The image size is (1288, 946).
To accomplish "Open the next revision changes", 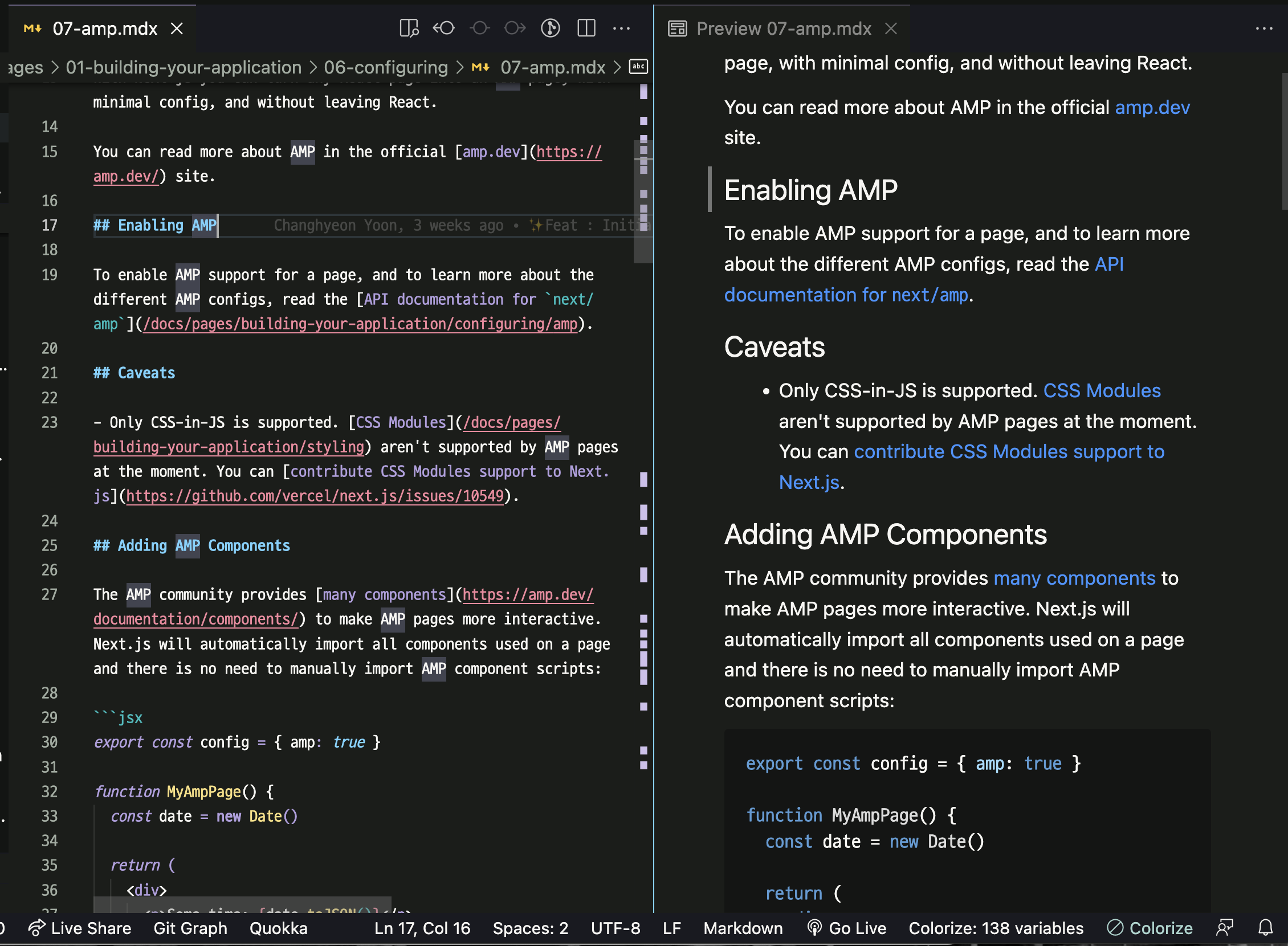I will [515, 27].
